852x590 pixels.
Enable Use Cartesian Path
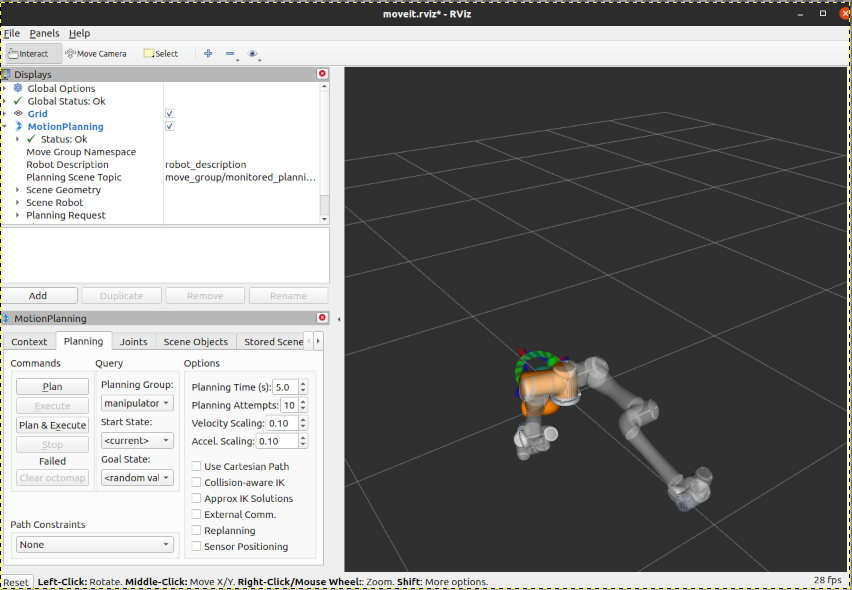coord(196,466)
